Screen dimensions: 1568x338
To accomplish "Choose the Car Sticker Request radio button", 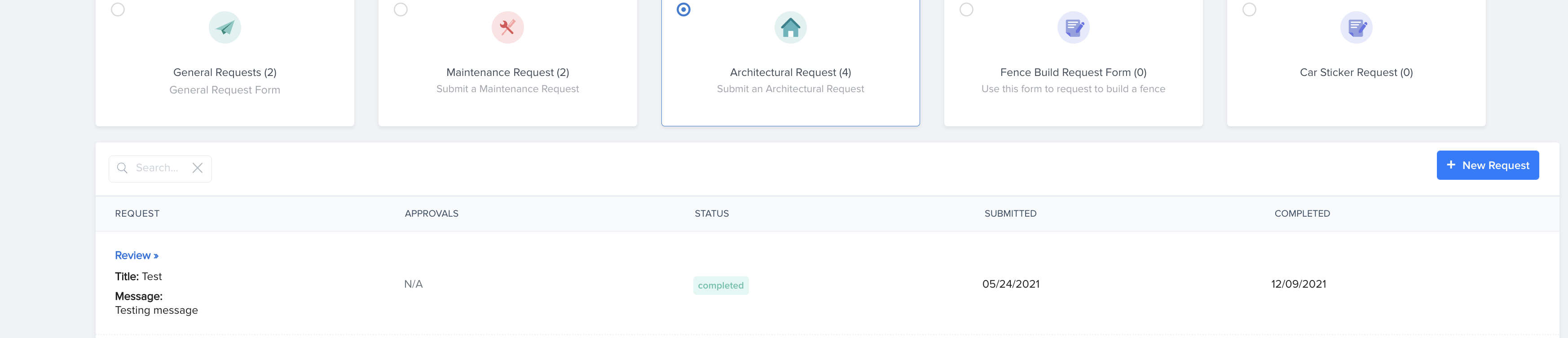I will click(1249, 10).
